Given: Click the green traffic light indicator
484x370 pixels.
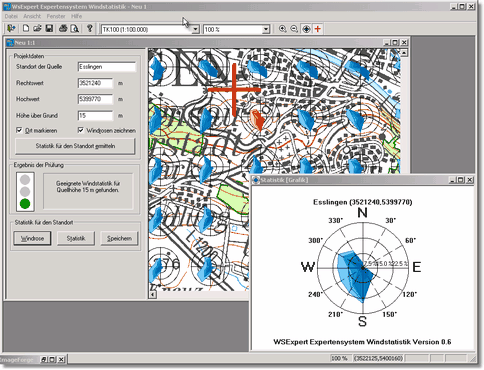Looking at the screenshot, I should tap(25, 203).
